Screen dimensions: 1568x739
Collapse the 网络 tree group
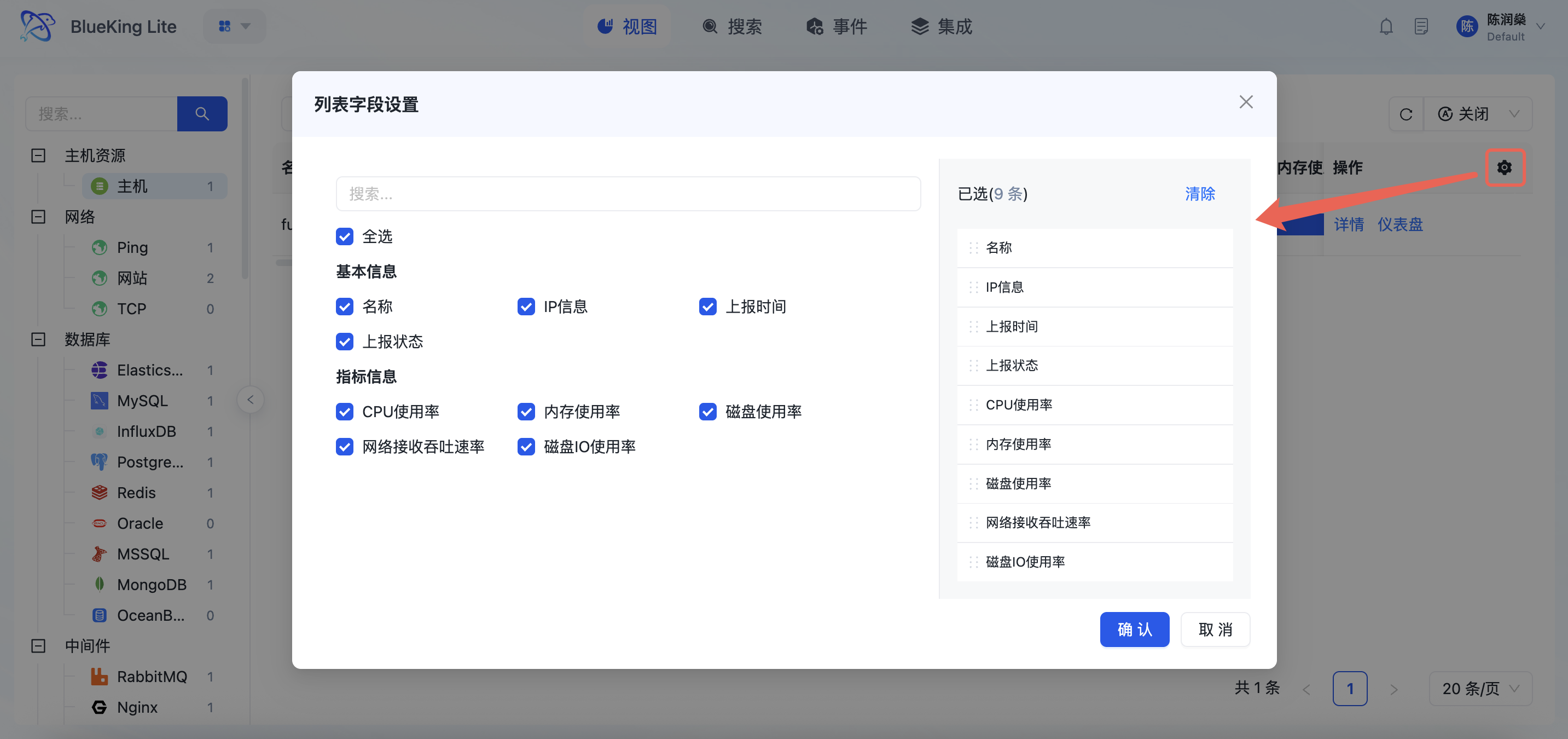click(38, 217)
